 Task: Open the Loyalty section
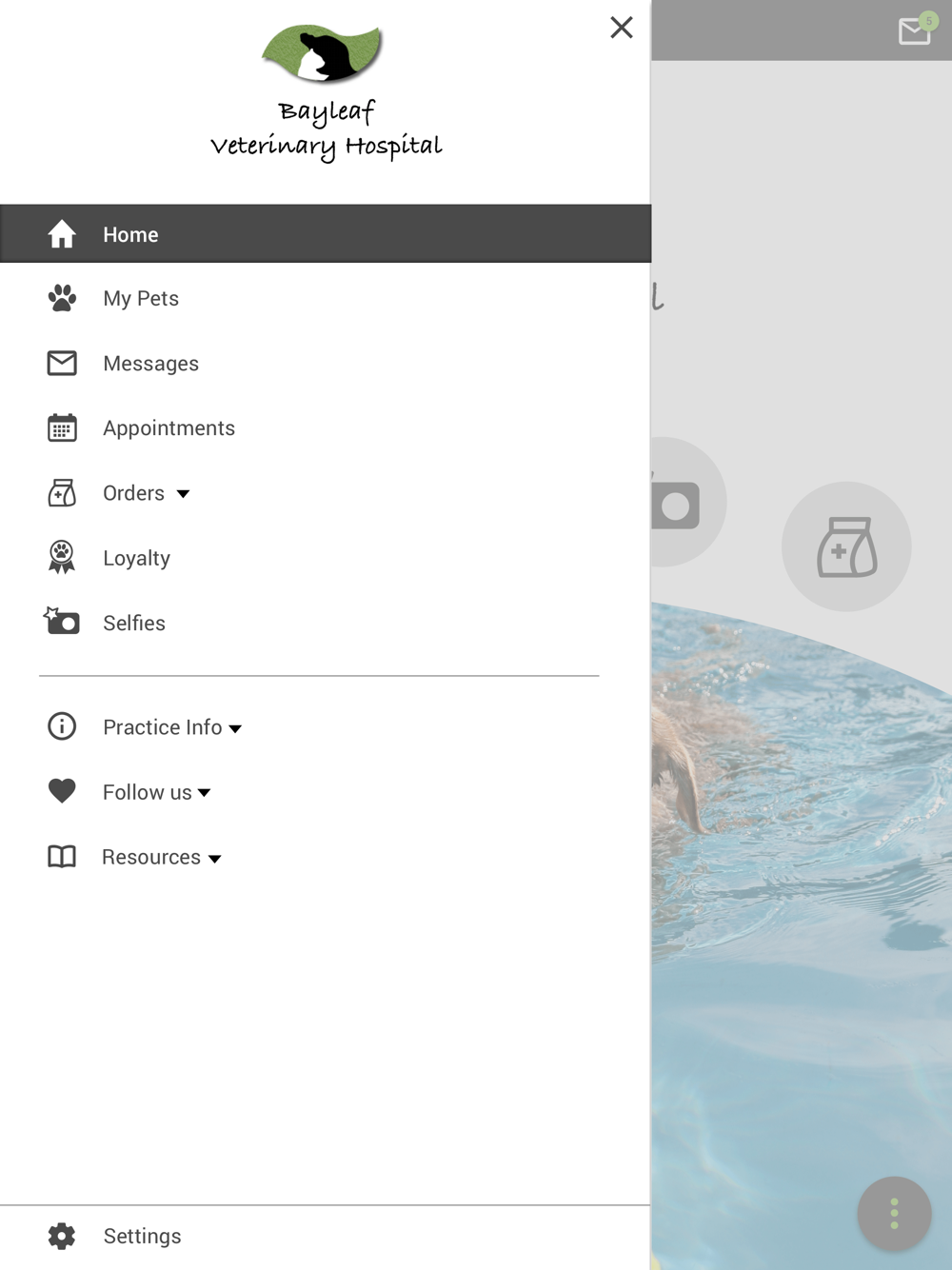point(137,559)
